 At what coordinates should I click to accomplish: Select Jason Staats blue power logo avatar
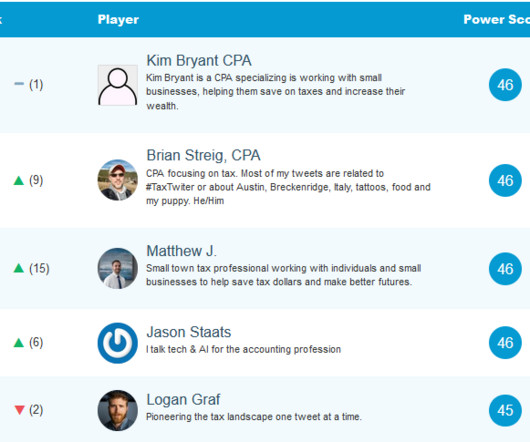(x=118, y=343)
